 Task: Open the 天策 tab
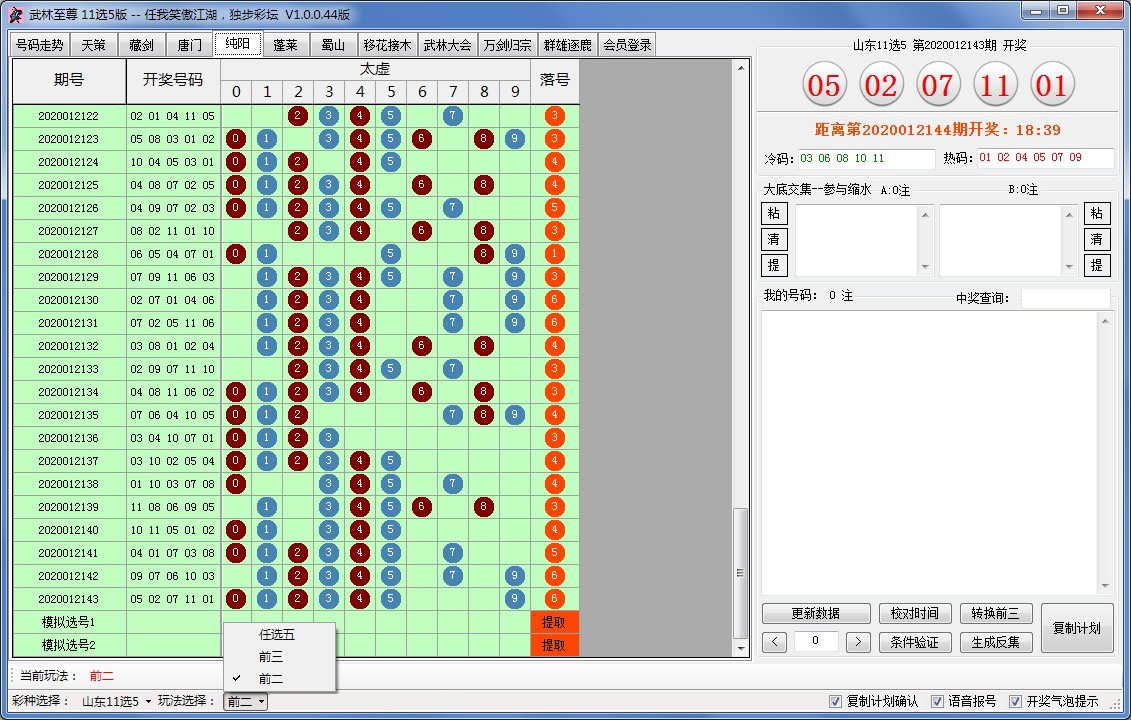click(x=96, y=44)
